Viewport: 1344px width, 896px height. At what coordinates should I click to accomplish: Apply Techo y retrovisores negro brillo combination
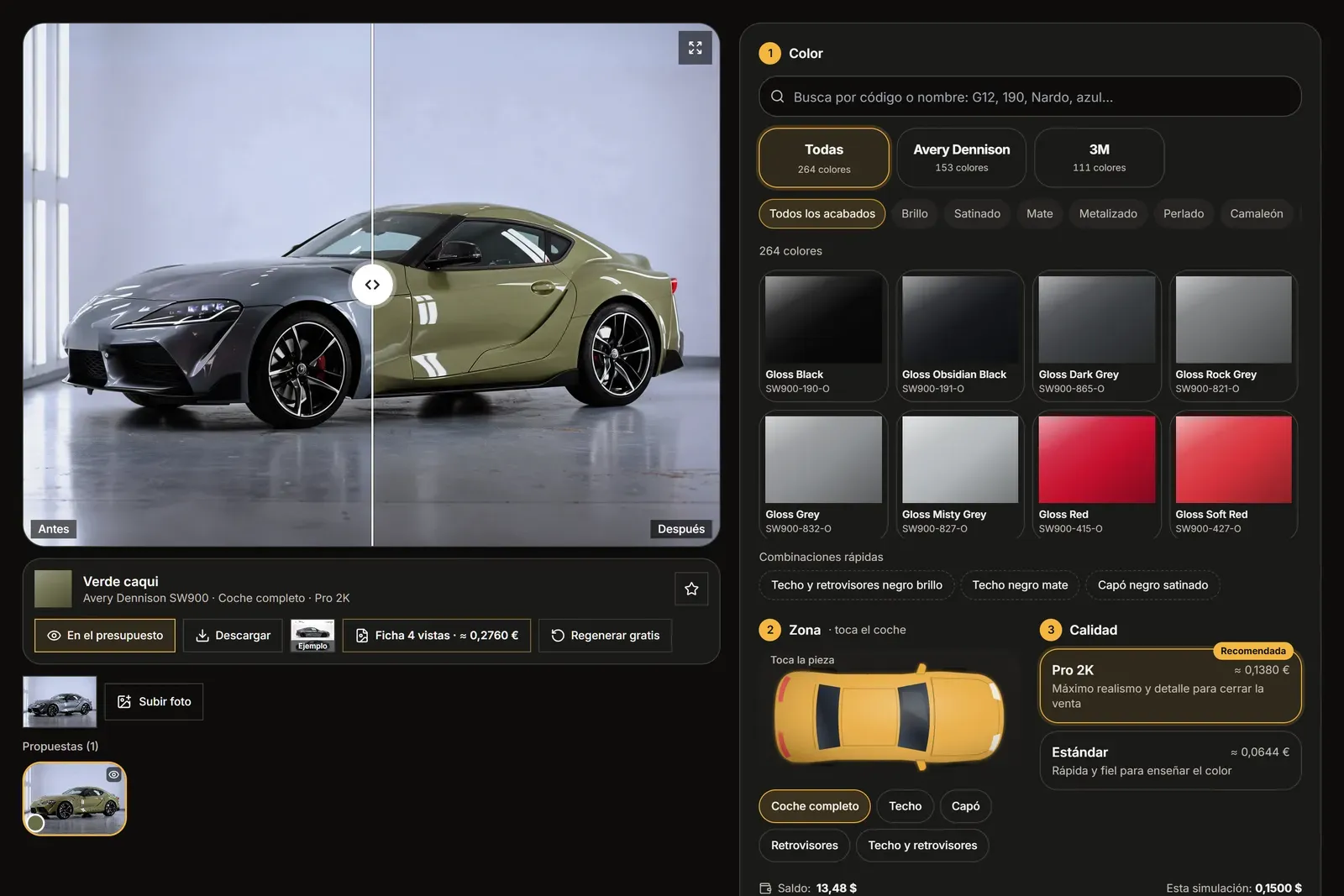(x=857, y=585)
